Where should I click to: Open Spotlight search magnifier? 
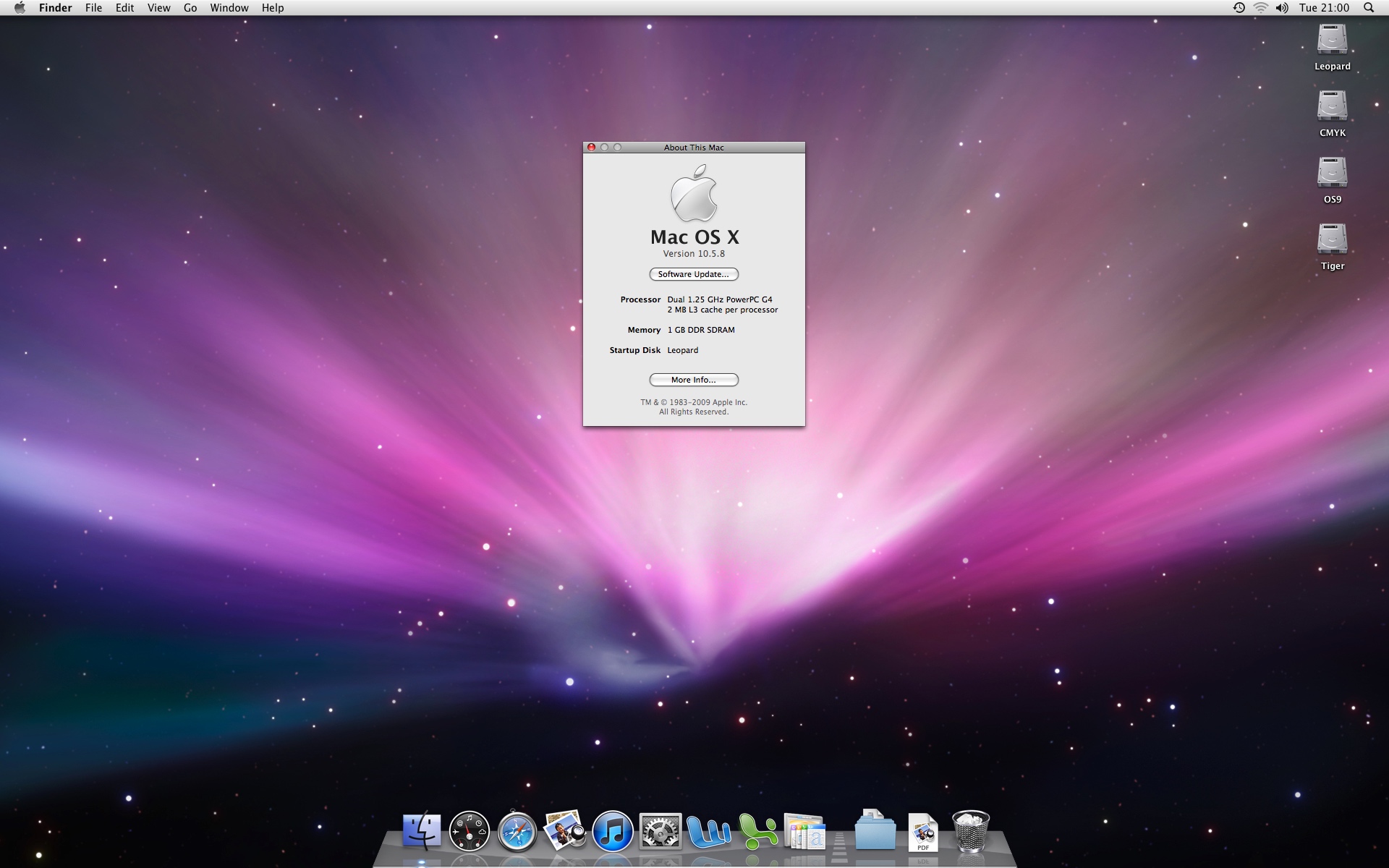click(1369, 8)
